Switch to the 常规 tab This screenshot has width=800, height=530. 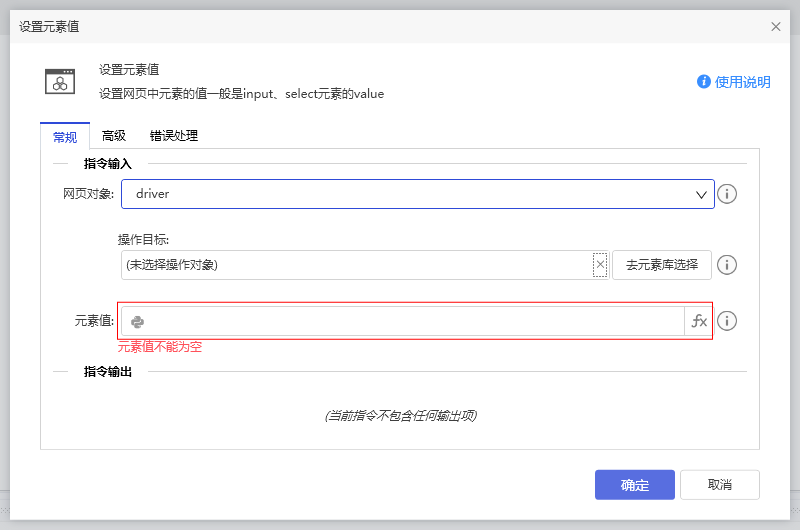(65, 137)
